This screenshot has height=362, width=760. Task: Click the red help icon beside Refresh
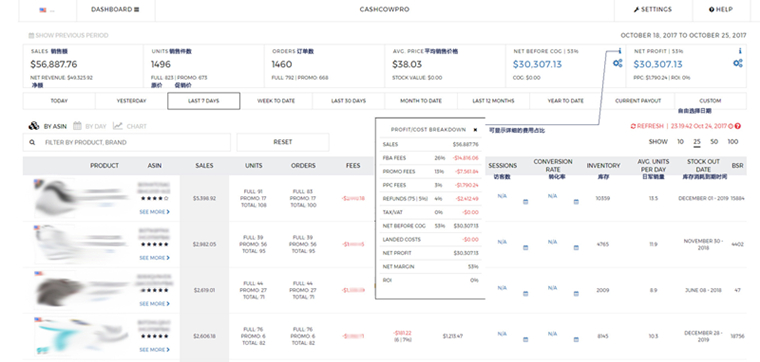click(x=738, y=126)
